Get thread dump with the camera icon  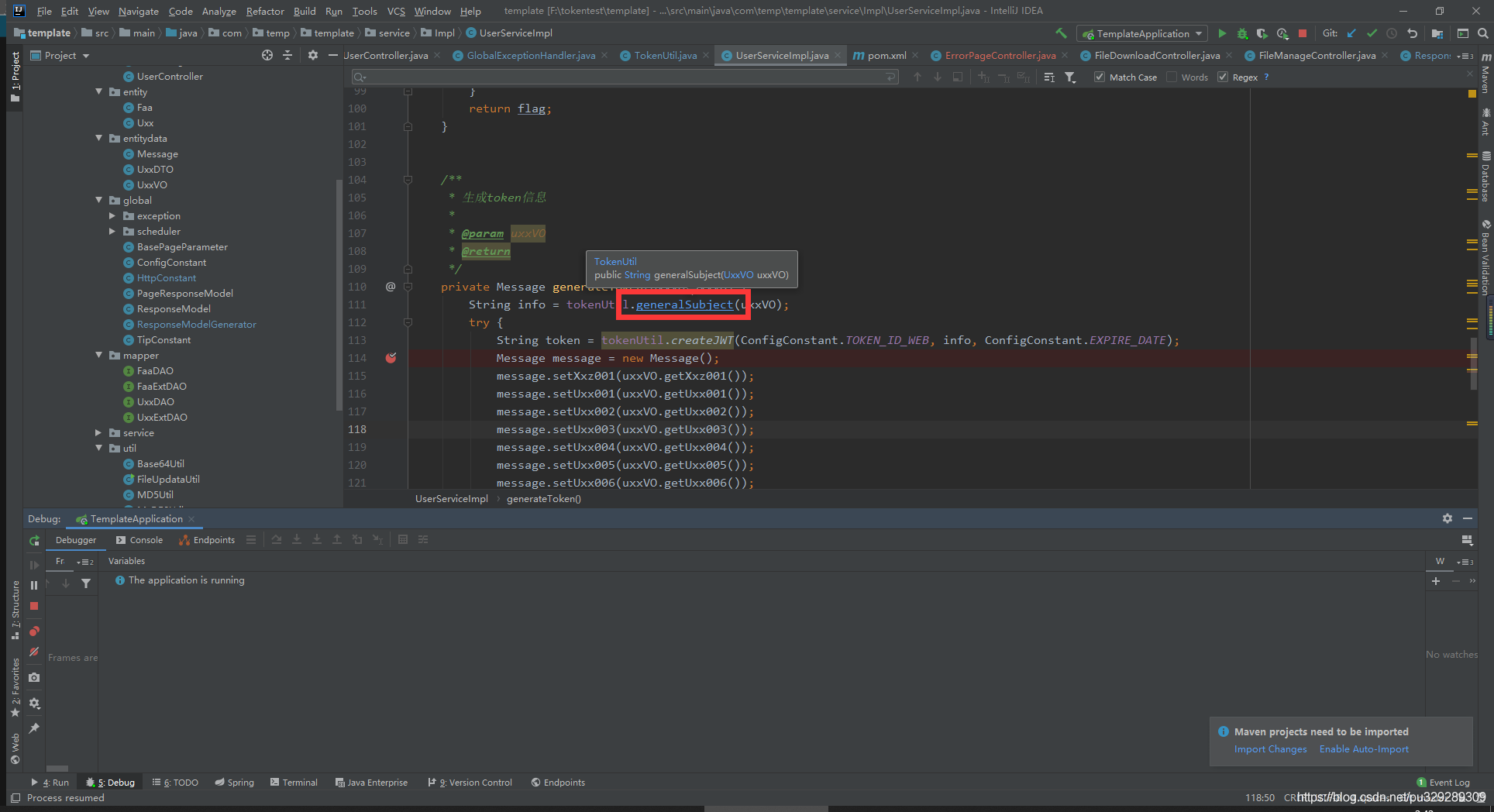pos(34,677)
